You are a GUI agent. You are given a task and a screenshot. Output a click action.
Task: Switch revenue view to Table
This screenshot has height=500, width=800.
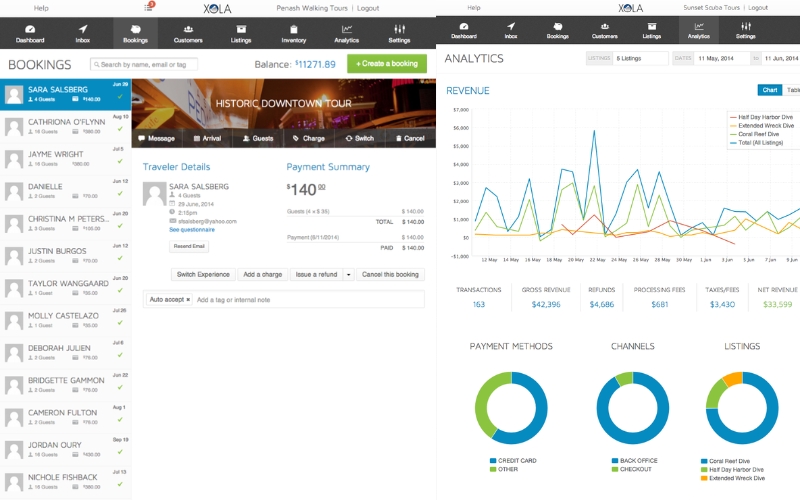792,90
